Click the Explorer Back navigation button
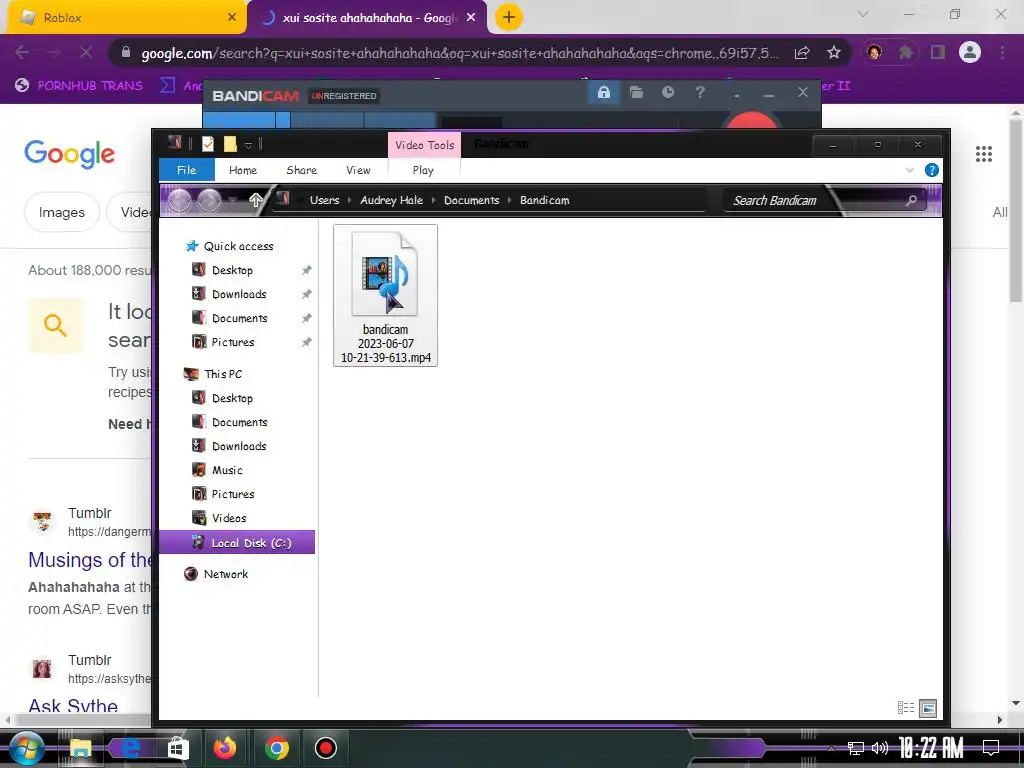1024x768 pixels. [180, 200]
